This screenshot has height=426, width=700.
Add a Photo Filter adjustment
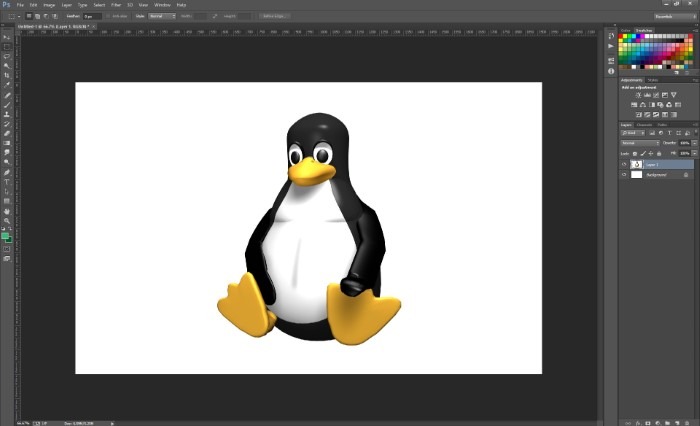click(x=660, y=105)
